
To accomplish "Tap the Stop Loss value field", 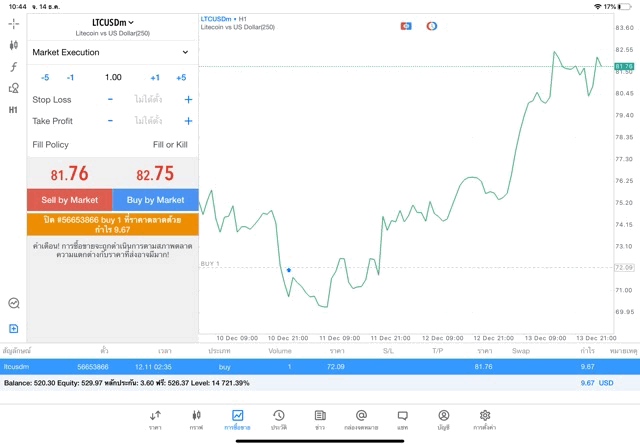I will click(x=149, y=99).
